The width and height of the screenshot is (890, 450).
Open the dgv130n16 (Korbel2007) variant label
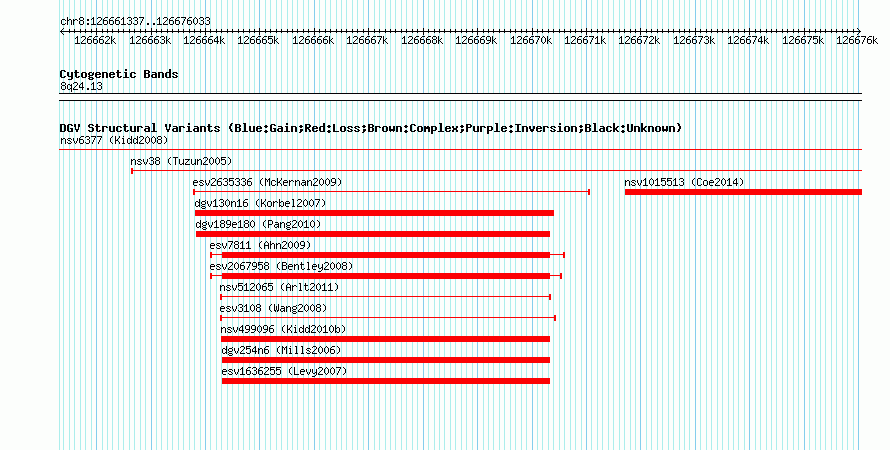[261, 203]
